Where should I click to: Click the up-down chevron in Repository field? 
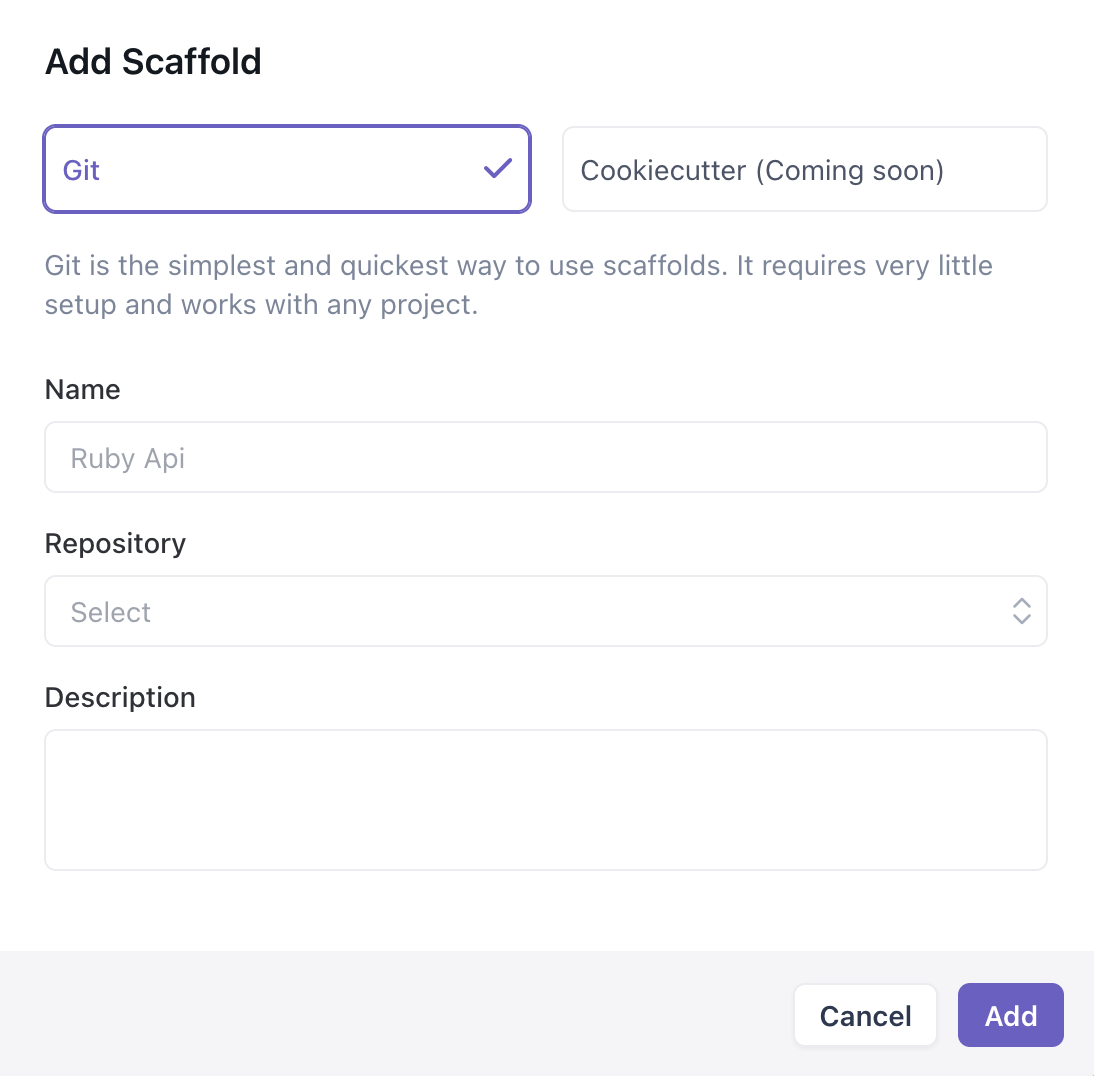point(1021,611)
